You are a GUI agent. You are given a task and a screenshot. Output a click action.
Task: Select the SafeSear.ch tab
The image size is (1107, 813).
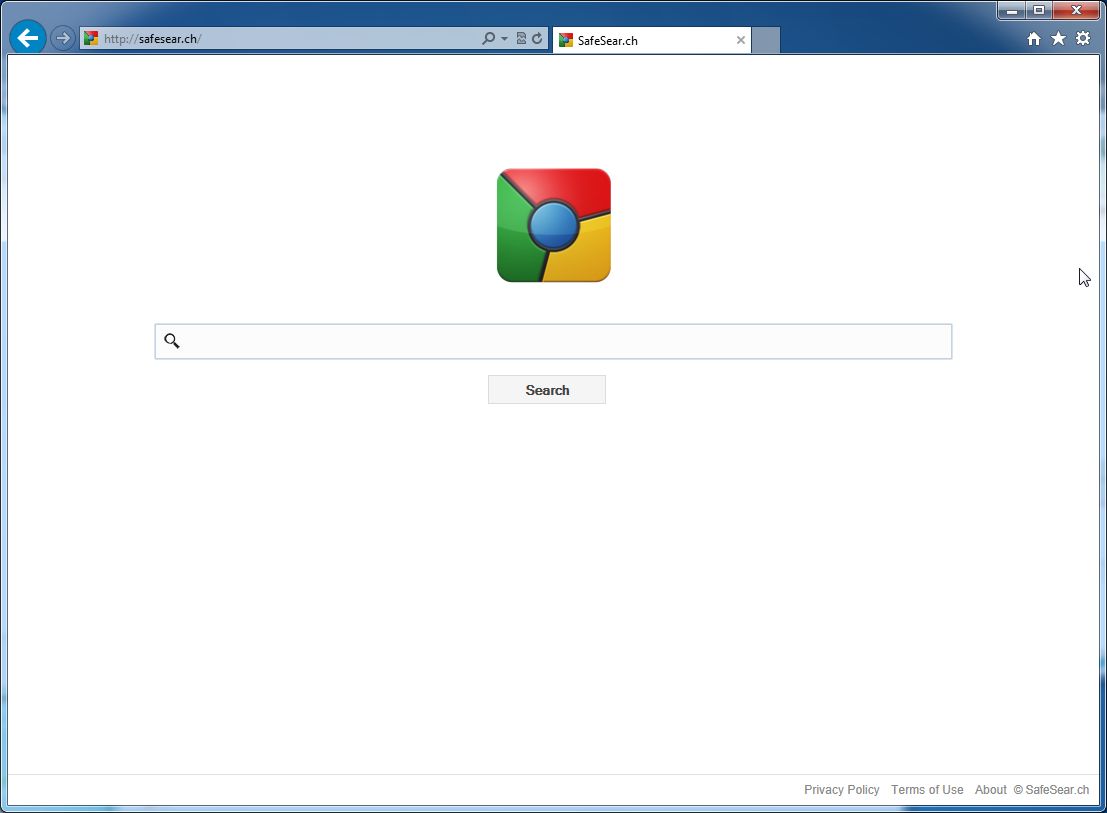coord(640,40)
